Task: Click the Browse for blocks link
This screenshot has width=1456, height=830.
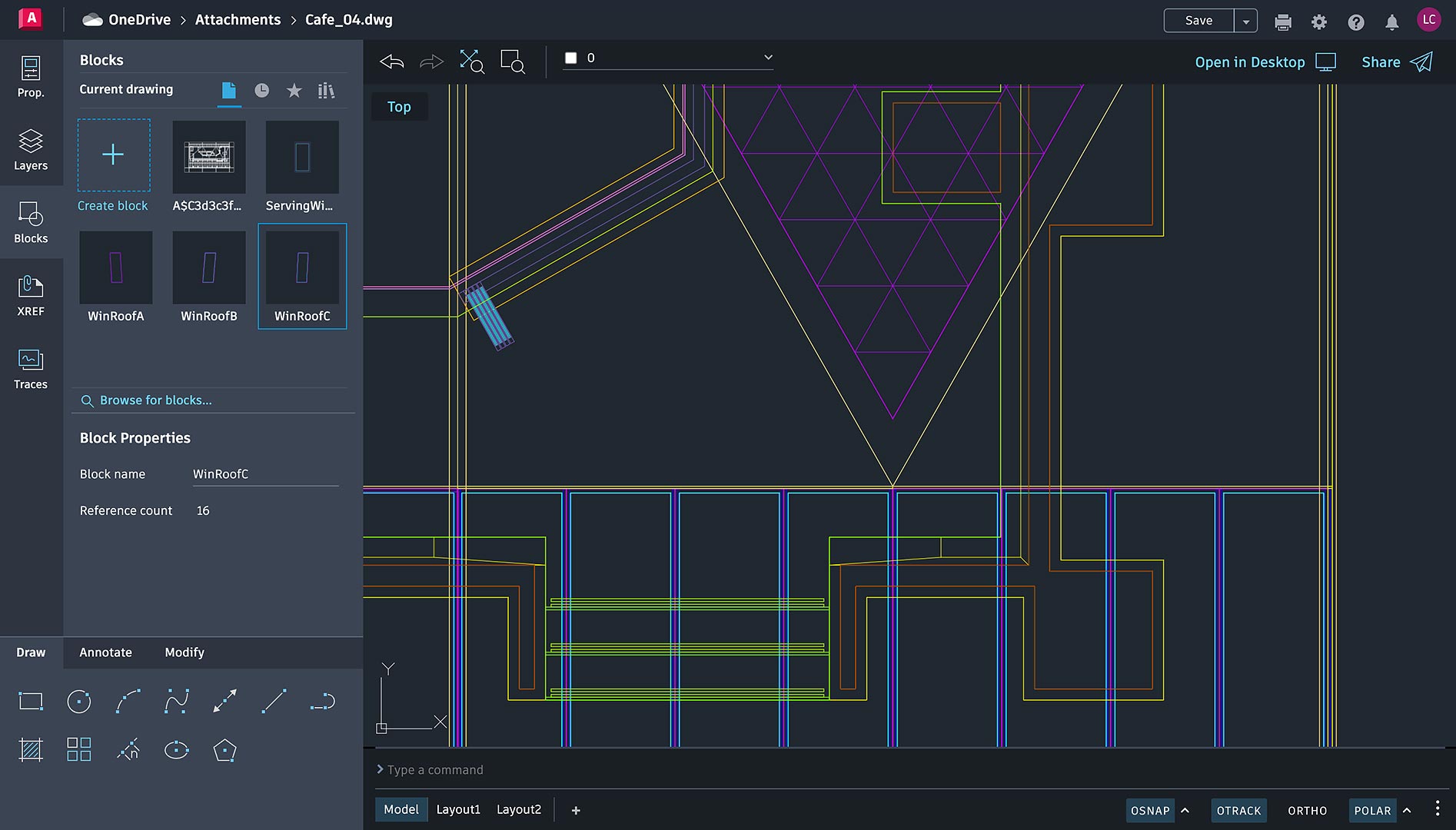Action: tap(155, 400)
